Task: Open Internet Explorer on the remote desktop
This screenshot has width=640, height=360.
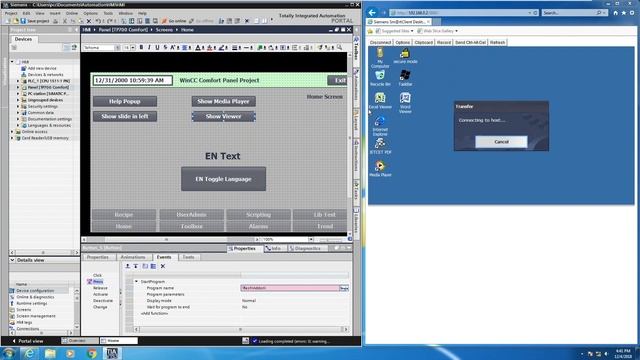Action: click(380, 125)
